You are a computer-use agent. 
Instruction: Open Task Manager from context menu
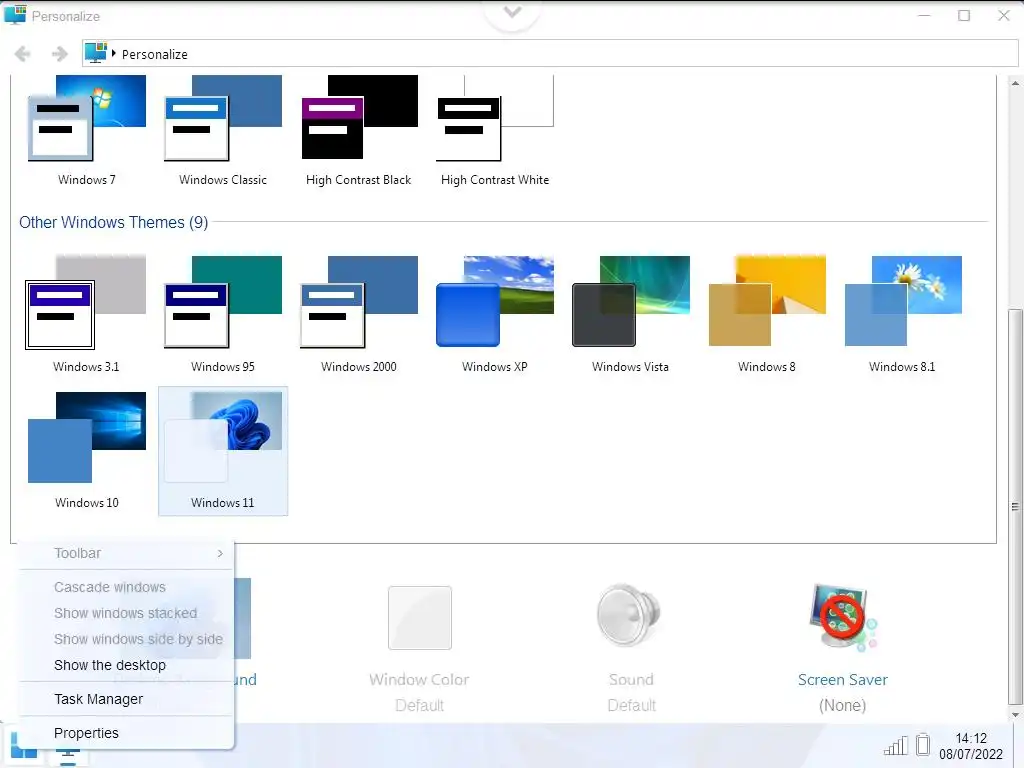(x=126, y=699)
